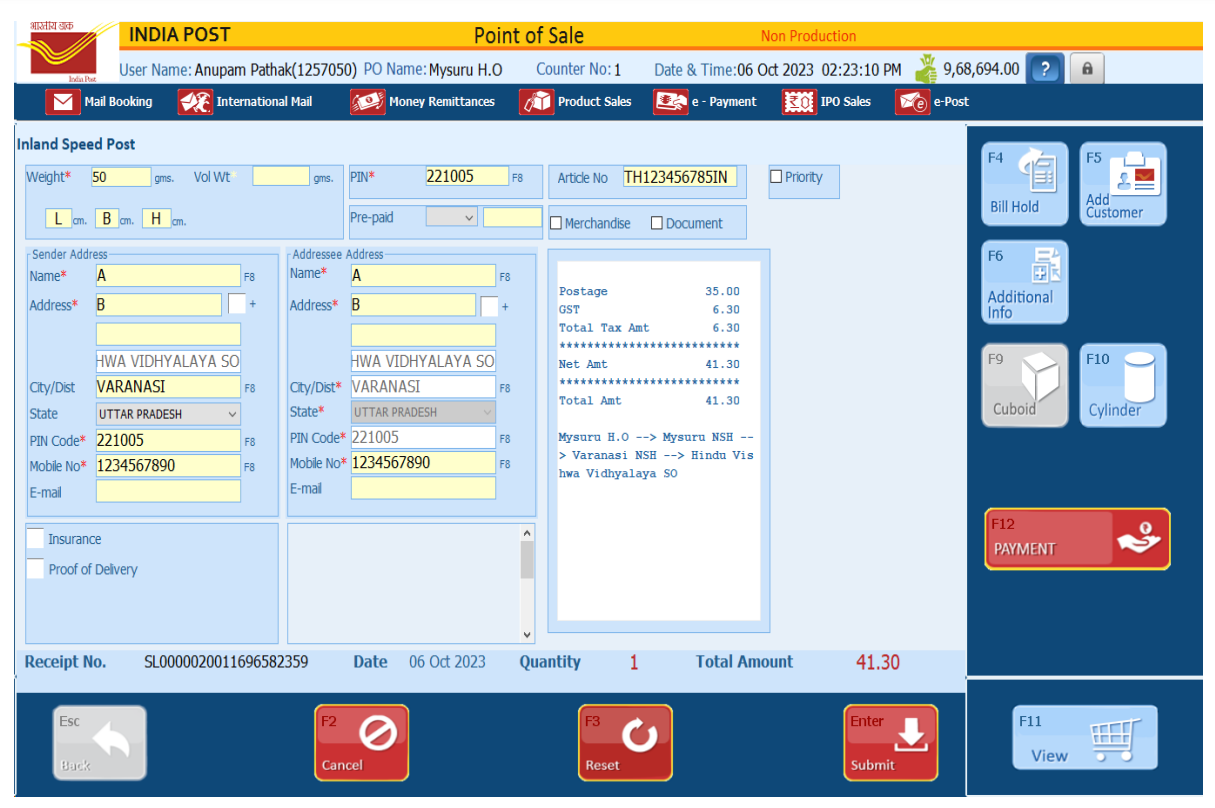Click the remarks box scrollbar thumb
The image size is (1215, 808).
tap(527, 560)
